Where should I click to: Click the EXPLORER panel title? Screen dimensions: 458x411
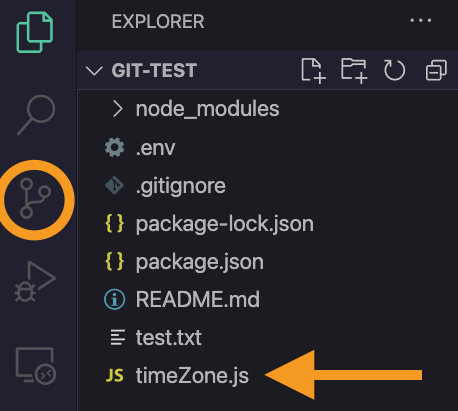(x=158, y=22)
